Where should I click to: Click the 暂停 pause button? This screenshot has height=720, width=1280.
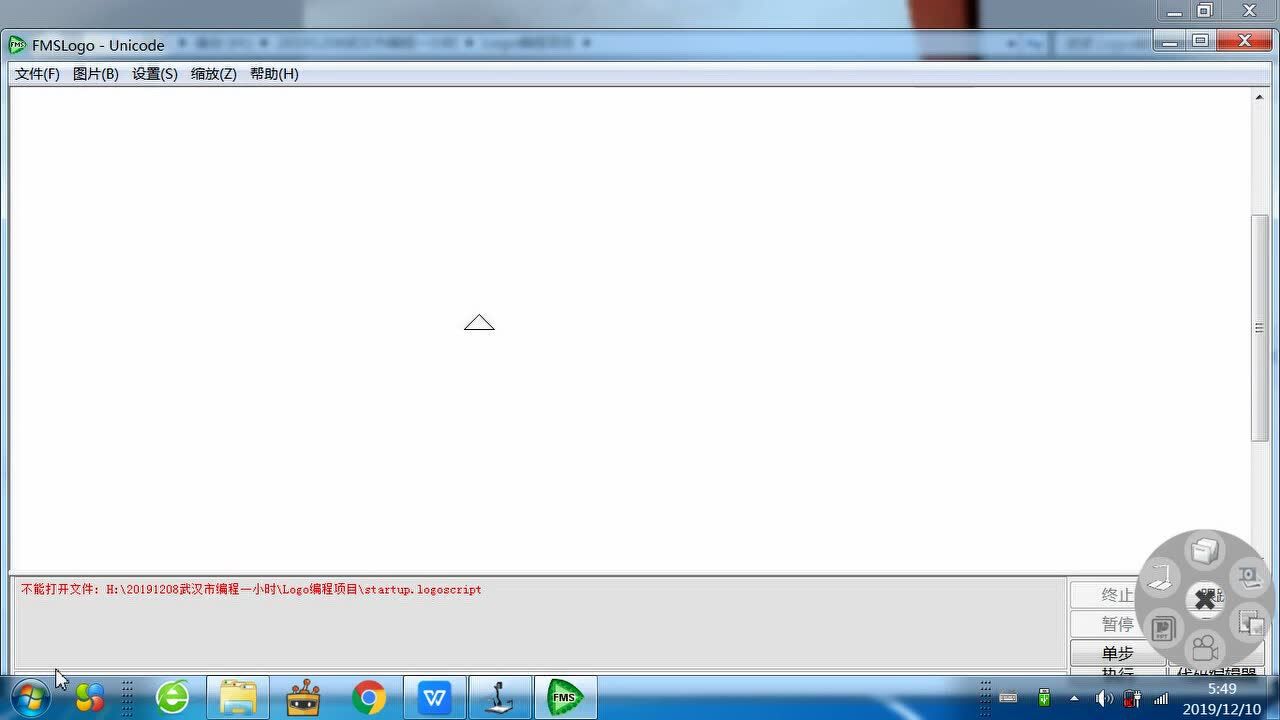point(1117,624)
